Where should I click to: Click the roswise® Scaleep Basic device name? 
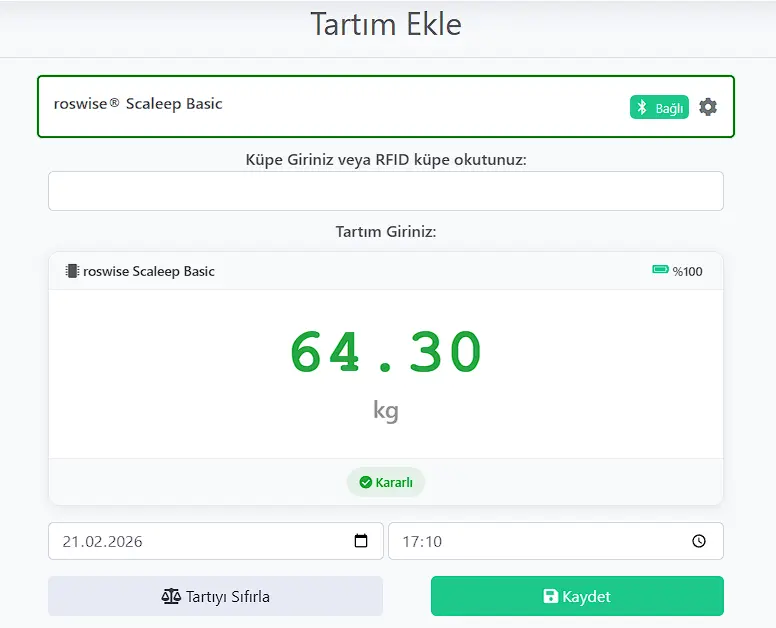[138, 104]
